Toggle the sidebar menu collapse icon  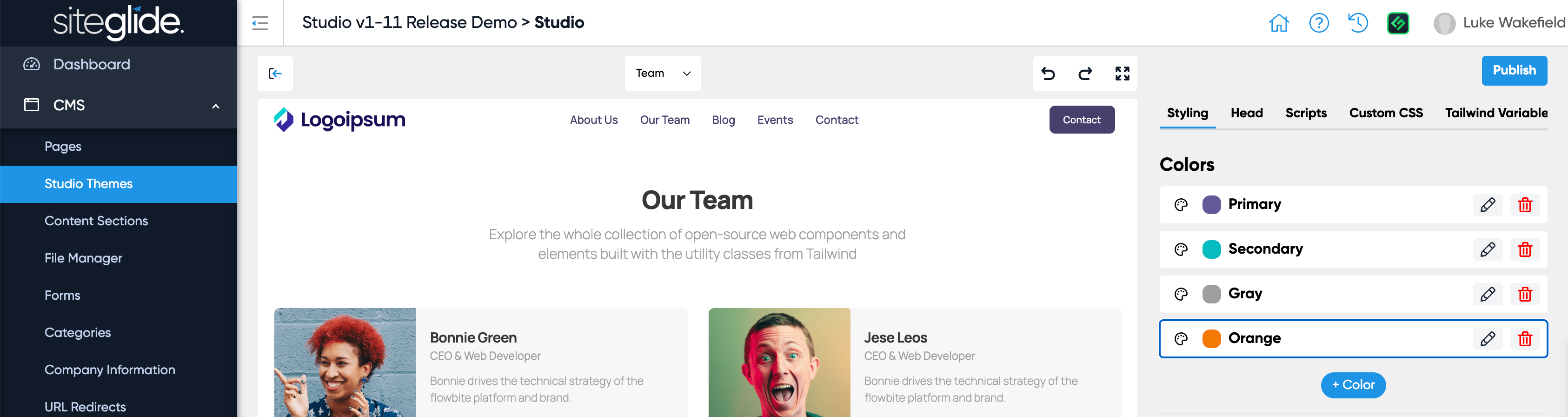tap(260, 23)
